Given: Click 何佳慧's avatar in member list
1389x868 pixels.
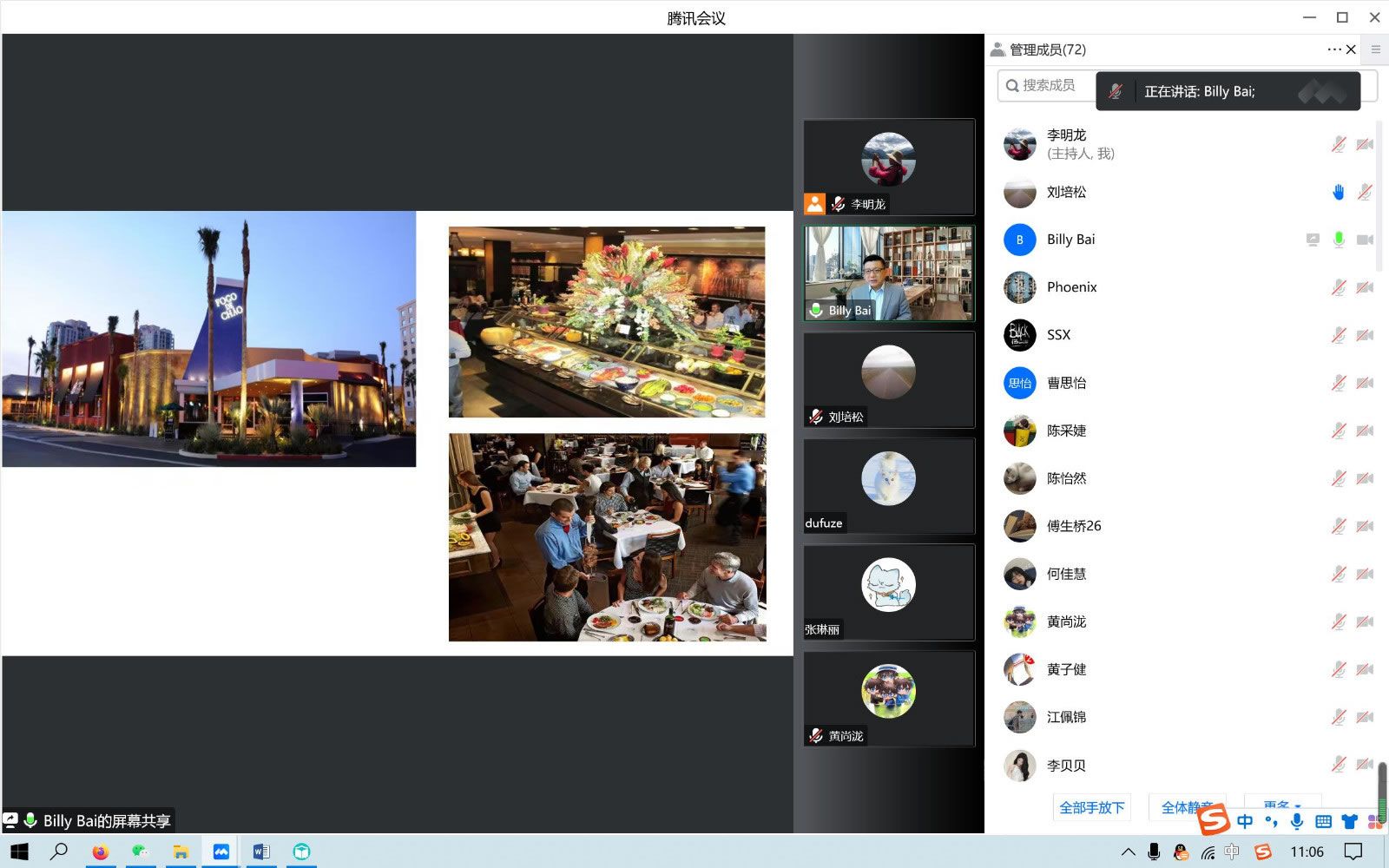Looking at the screenshot, I should click(1020, 574).
